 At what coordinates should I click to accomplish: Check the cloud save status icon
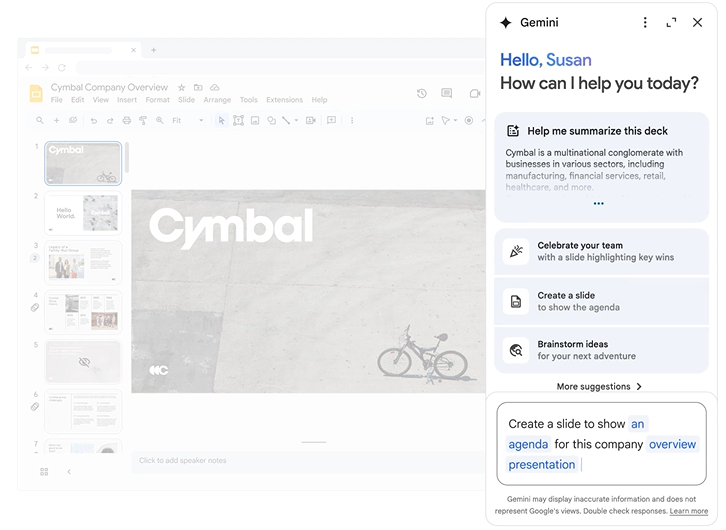pos(215,87)
